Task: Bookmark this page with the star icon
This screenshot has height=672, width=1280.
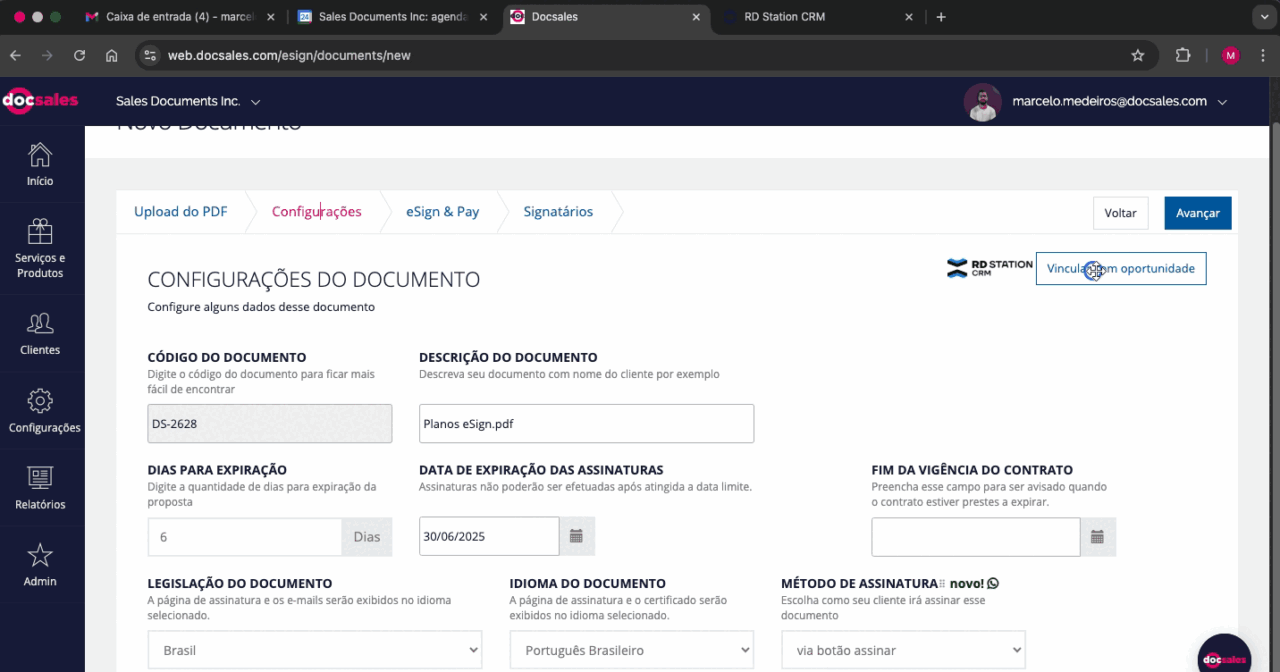Action: tap(1137, 55)
